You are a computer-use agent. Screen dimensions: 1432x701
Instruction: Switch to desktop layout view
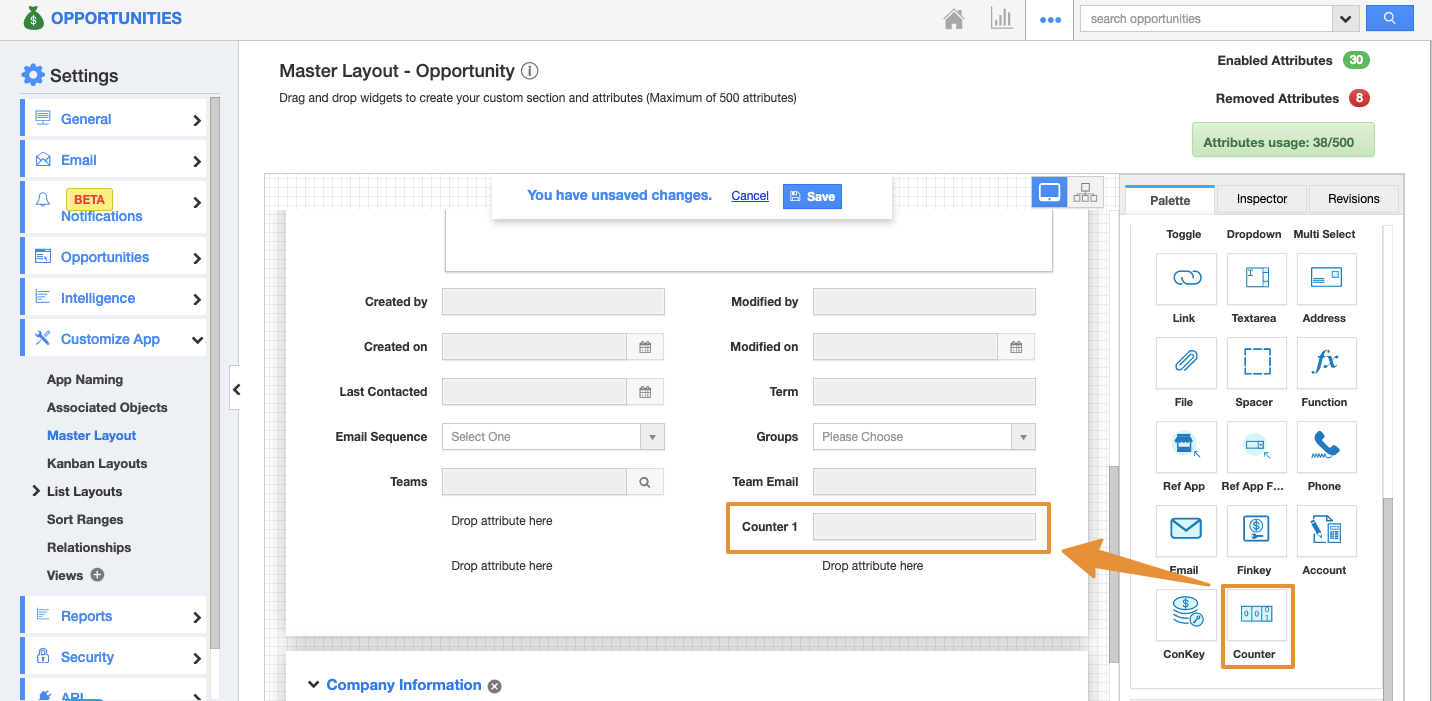pyautogui.click(x=1049, y=193)
